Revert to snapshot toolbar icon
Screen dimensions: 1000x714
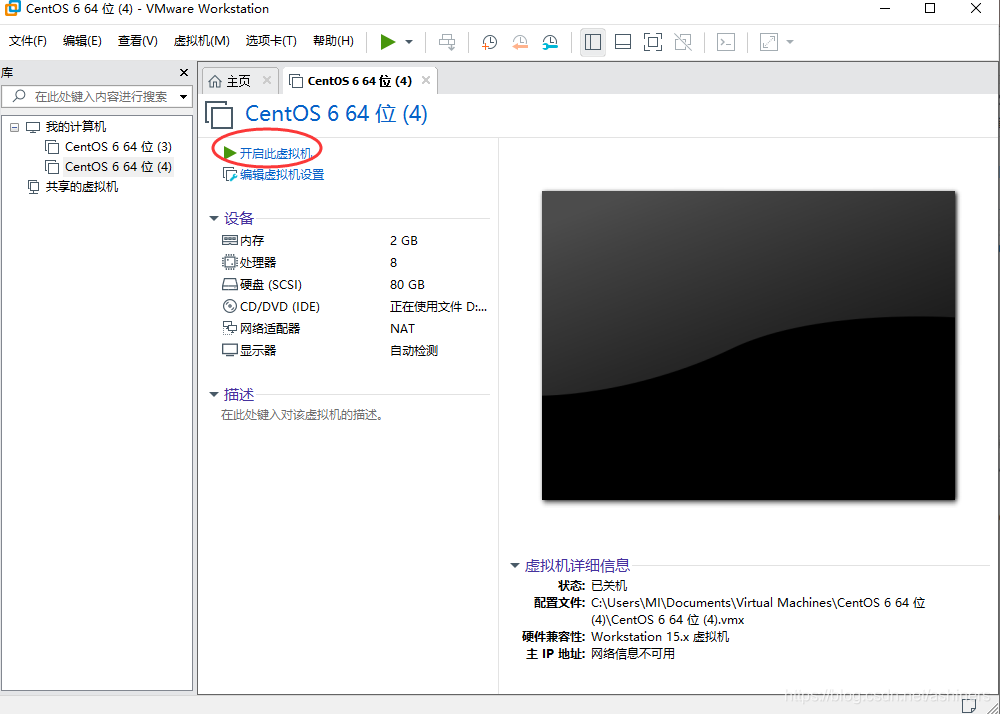pyautogui.click(x=520, y=42)
